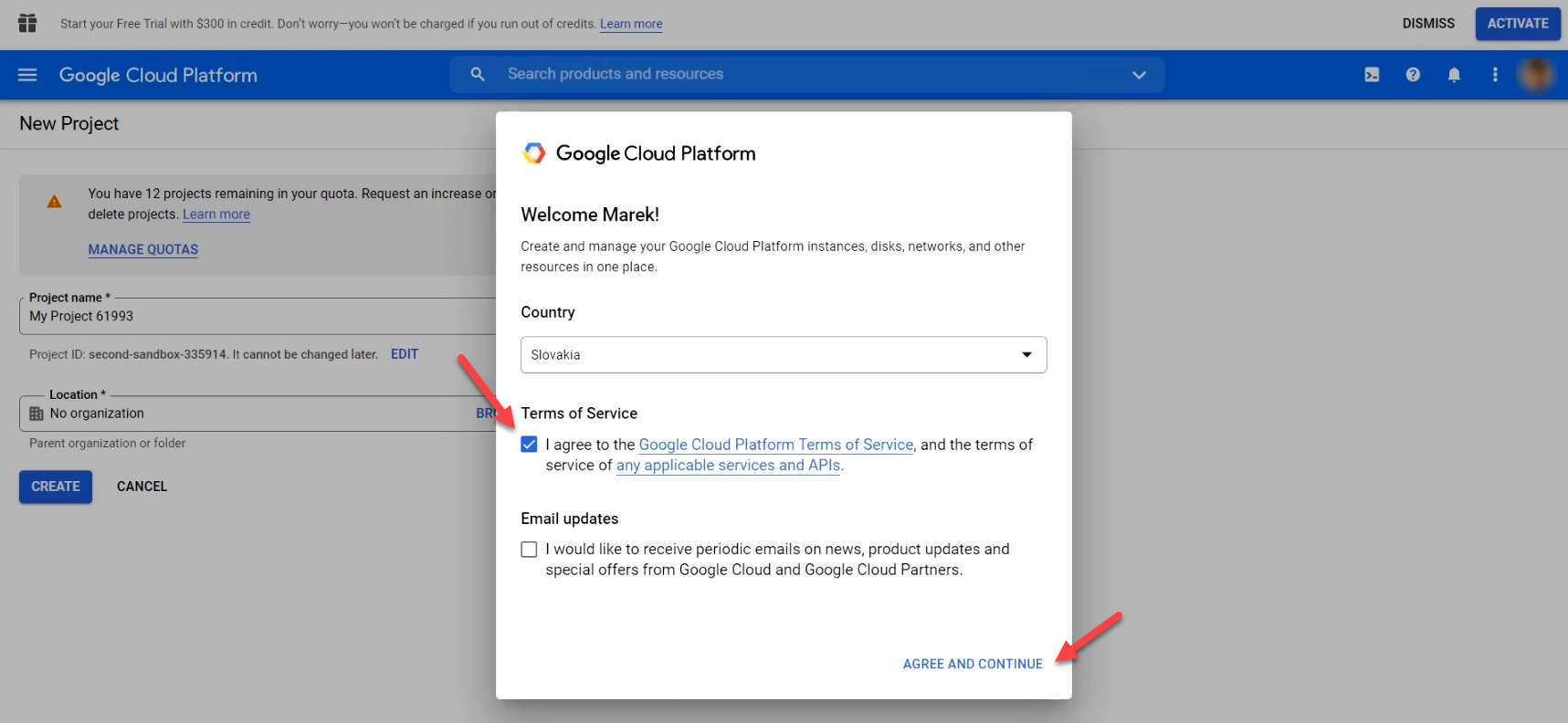
Task: Open MANAGE QUOTAS link
Action: click(x=143, y=249)
